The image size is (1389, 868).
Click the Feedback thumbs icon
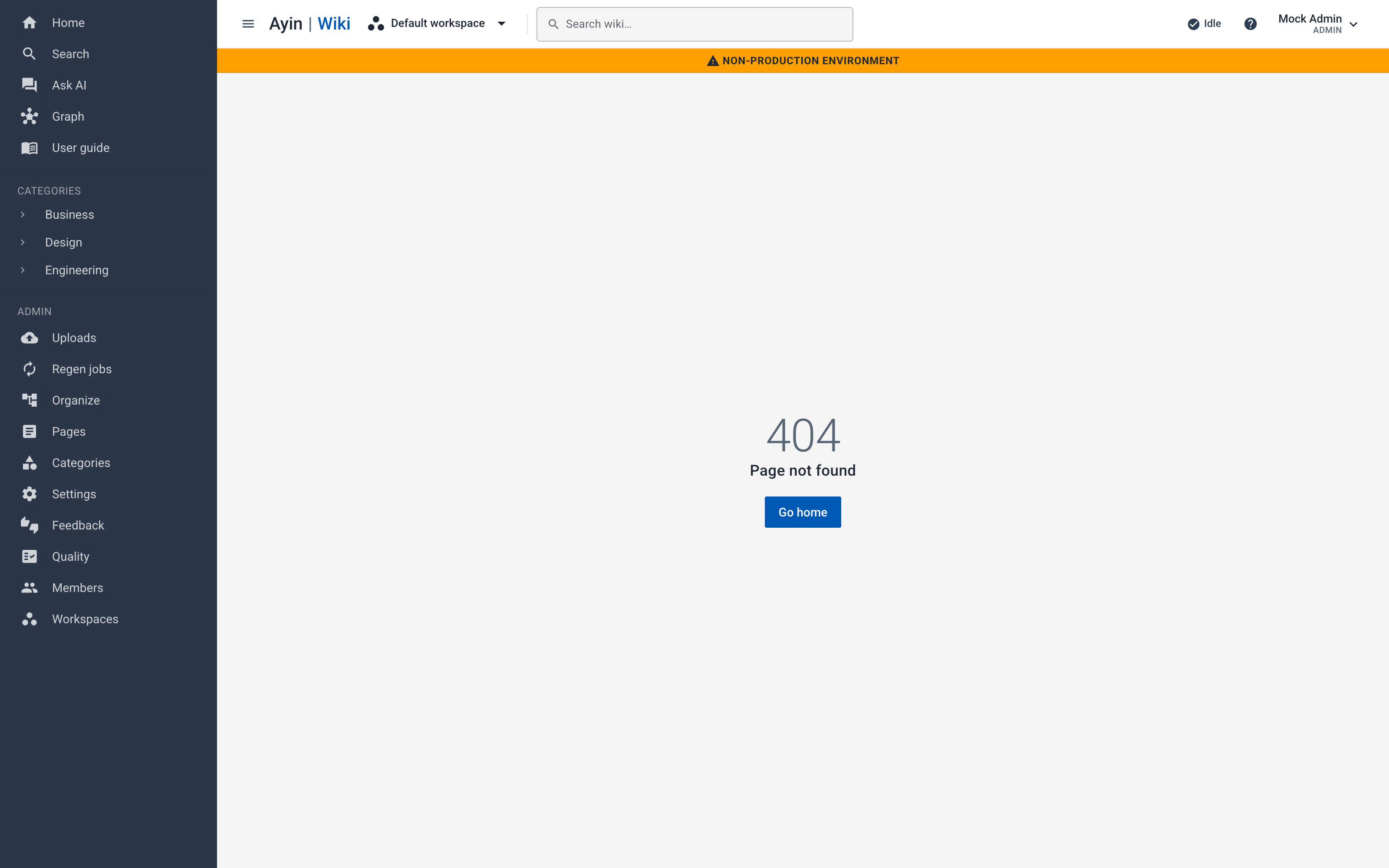(x=29, y=525)
